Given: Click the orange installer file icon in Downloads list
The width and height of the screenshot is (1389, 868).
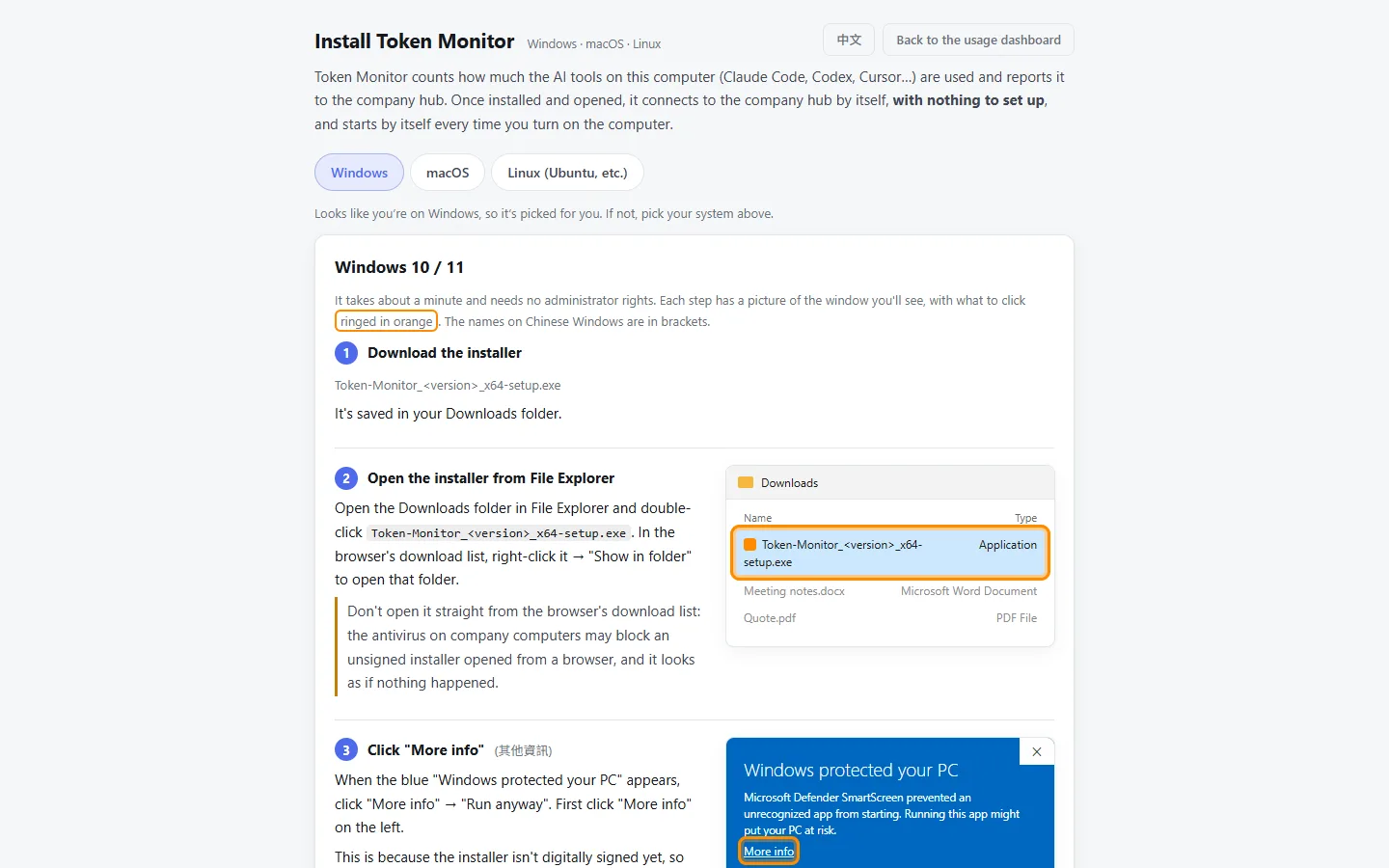Looking at the screenshot, I should click(x=749, y=545).
